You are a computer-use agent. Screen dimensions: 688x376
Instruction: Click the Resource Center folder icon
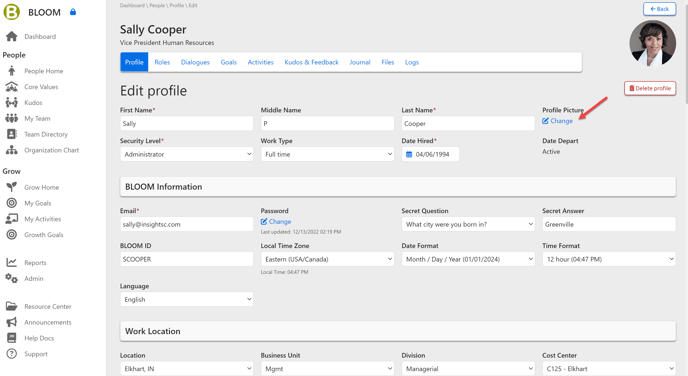[12, 306]
